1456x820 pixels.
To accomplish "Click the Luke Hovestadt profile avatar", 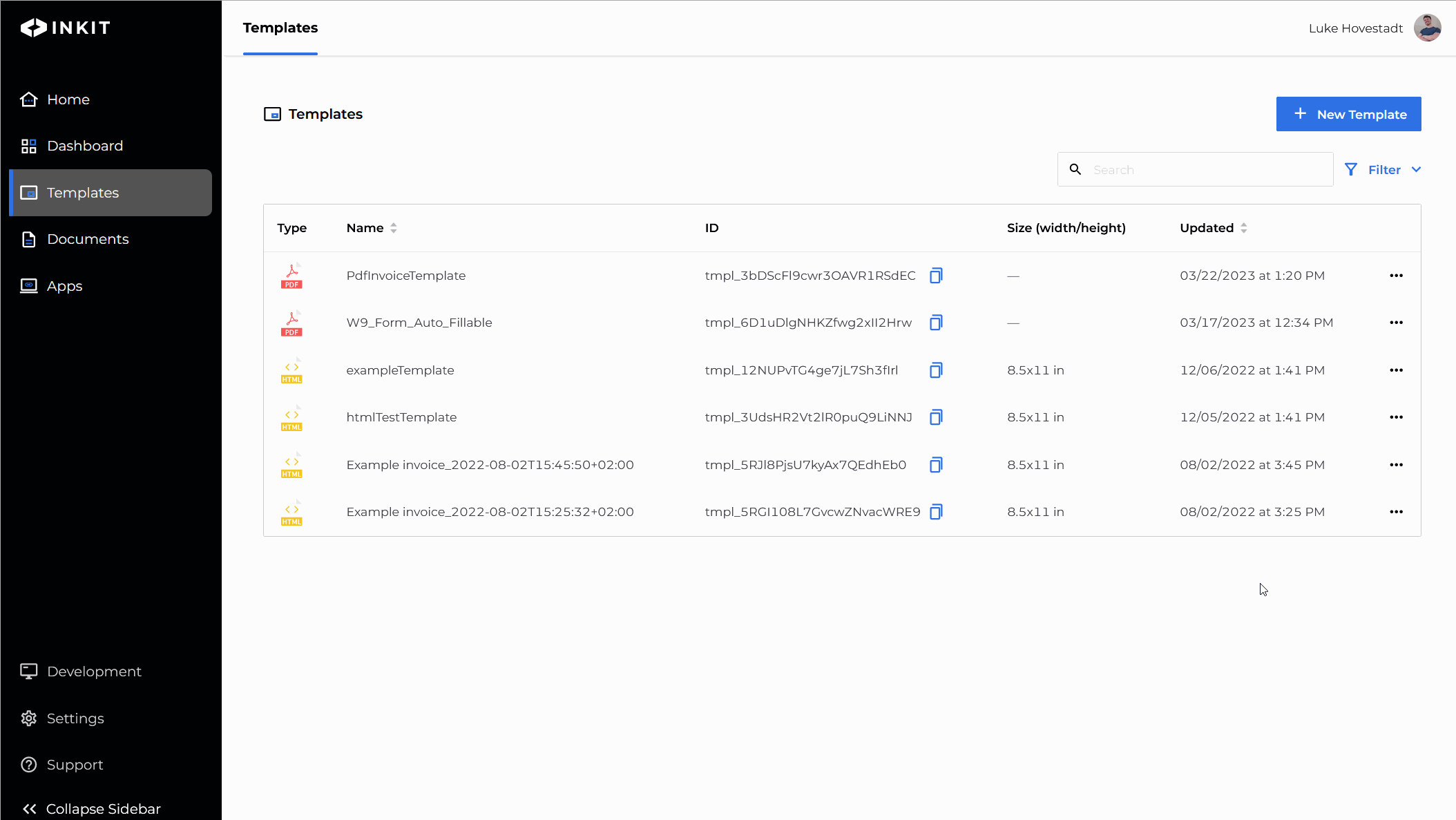I will (x=1427, y=28).
